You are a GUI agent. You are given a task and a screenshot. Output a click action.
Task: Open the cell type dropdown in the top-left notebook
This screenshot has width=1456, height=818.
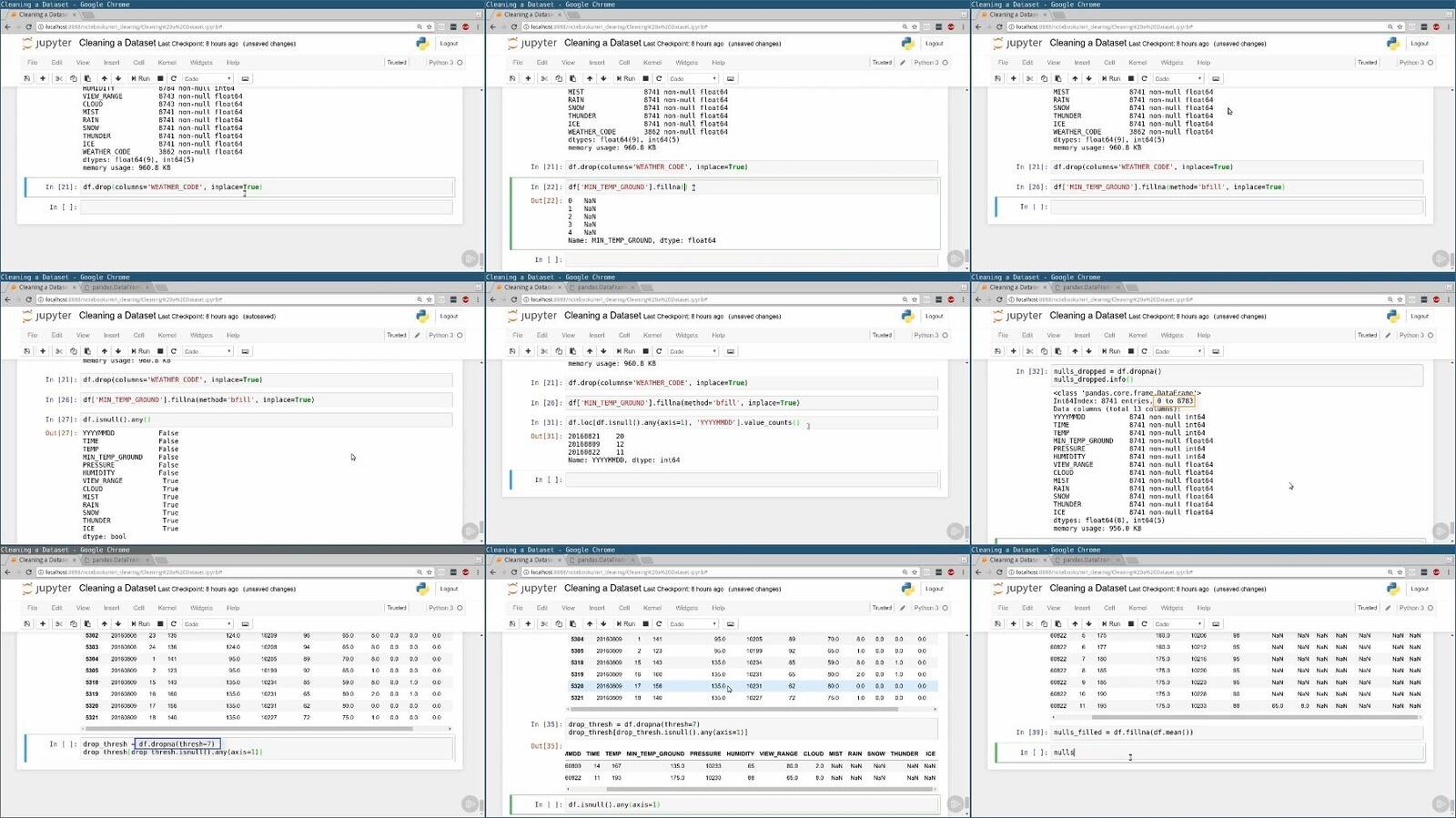pyautogui.click(x=208, y=78)
